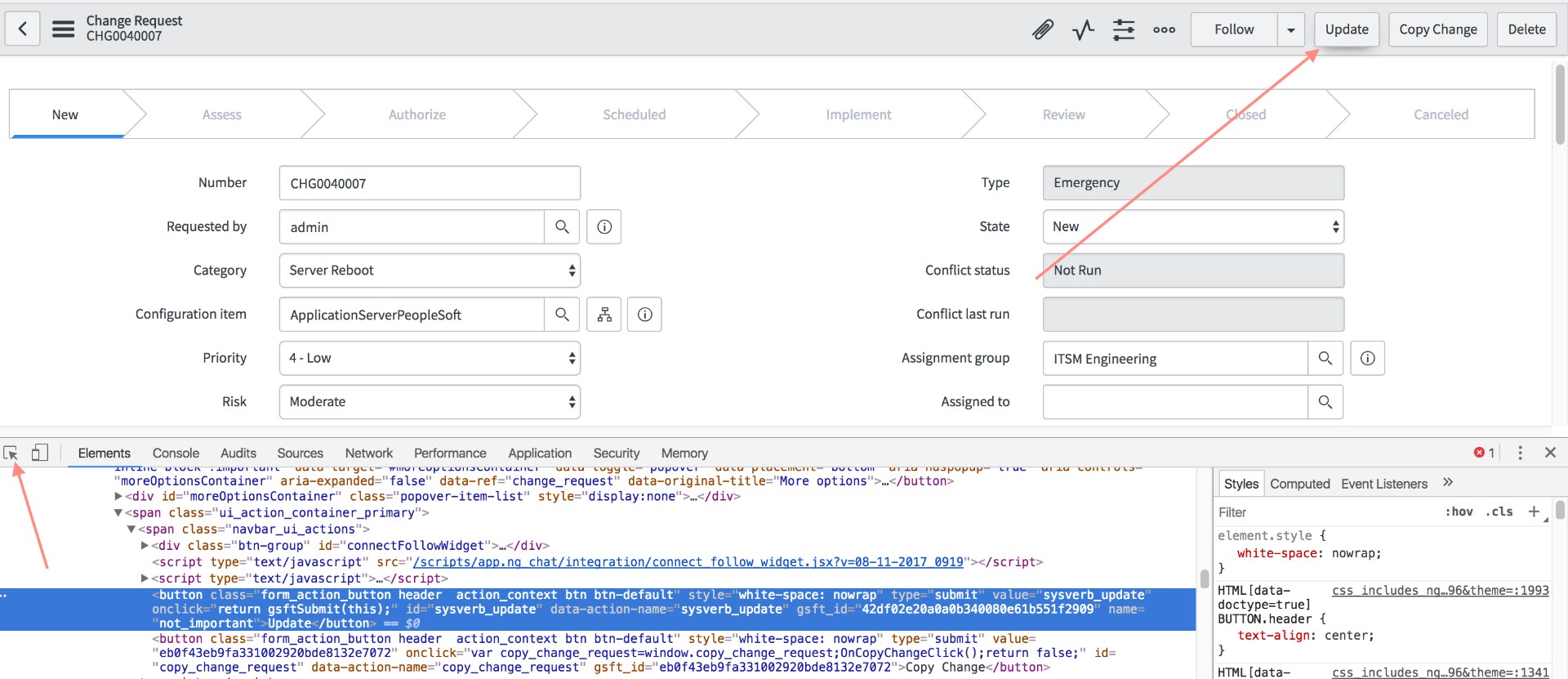This screenshot has width=1568, height=679.
Task: Close the DevTools panel
Action: (1550, 453)
